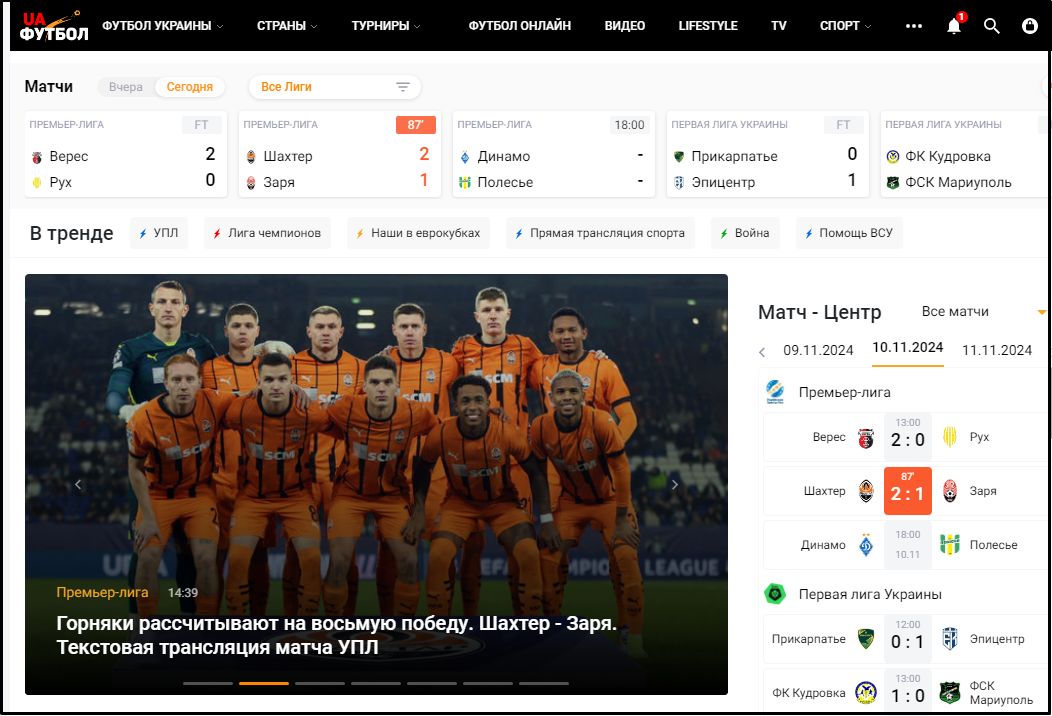Viewport: 1052px width, 716px height.
Task: Open ФК Кудровка 1:0 score in Матч-Центр
Action: (x=907, y=692)
